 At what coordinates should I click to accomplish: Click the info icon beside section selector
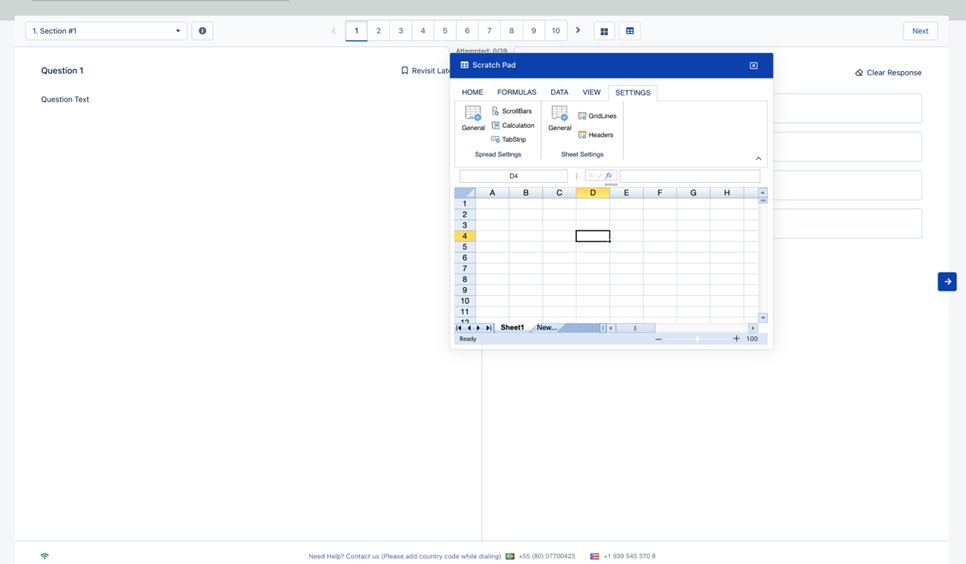(x=202, y=31)
